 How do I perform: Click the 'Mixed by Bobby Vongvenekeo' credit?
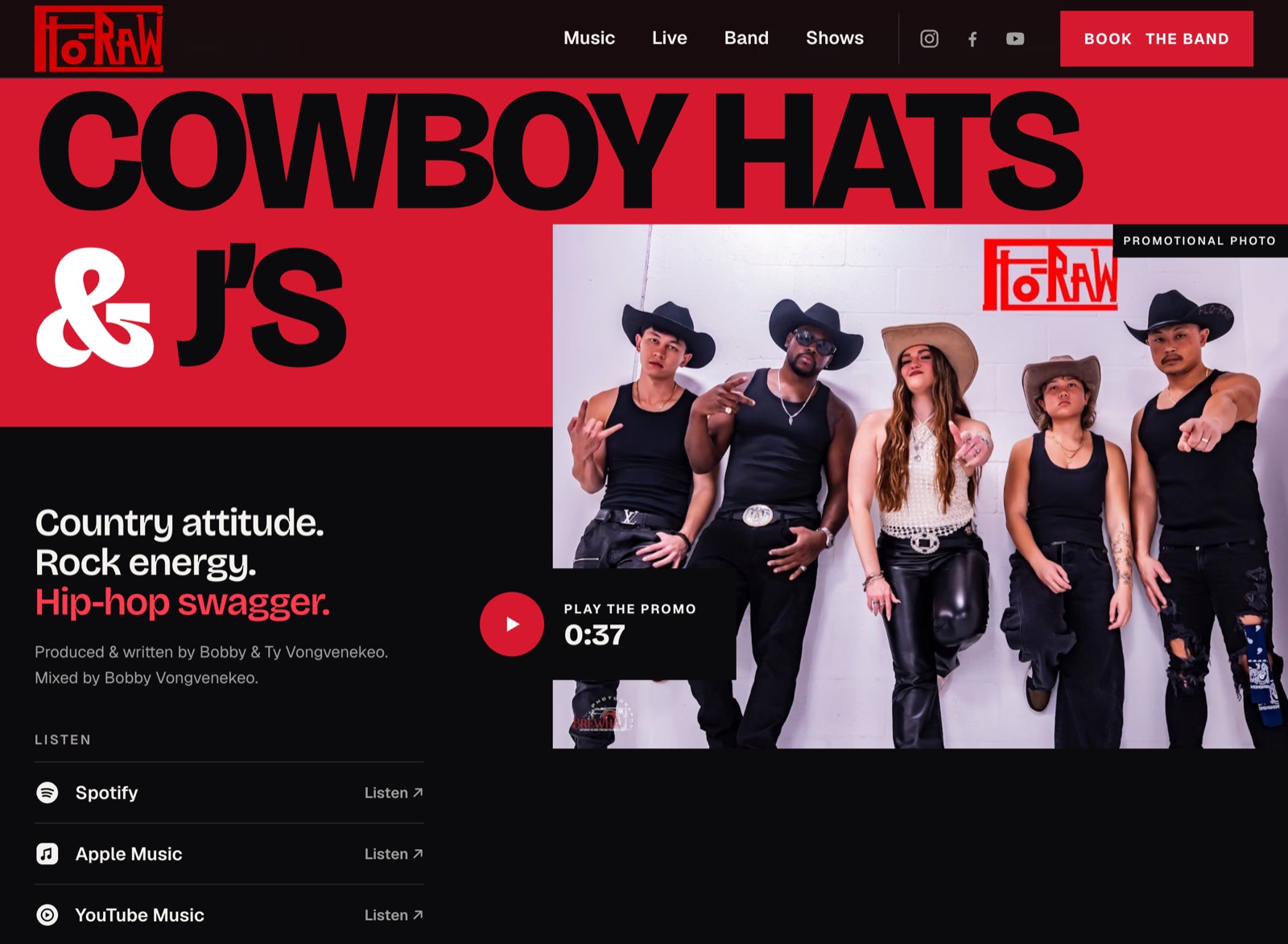coord(147,678)
